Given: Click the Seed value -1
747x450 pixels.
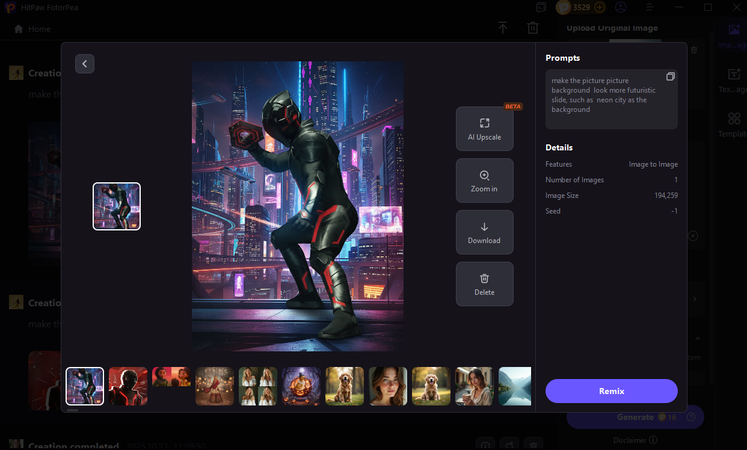Looking at the screenshot, I should pyautogui.click(x=674, y=211).
